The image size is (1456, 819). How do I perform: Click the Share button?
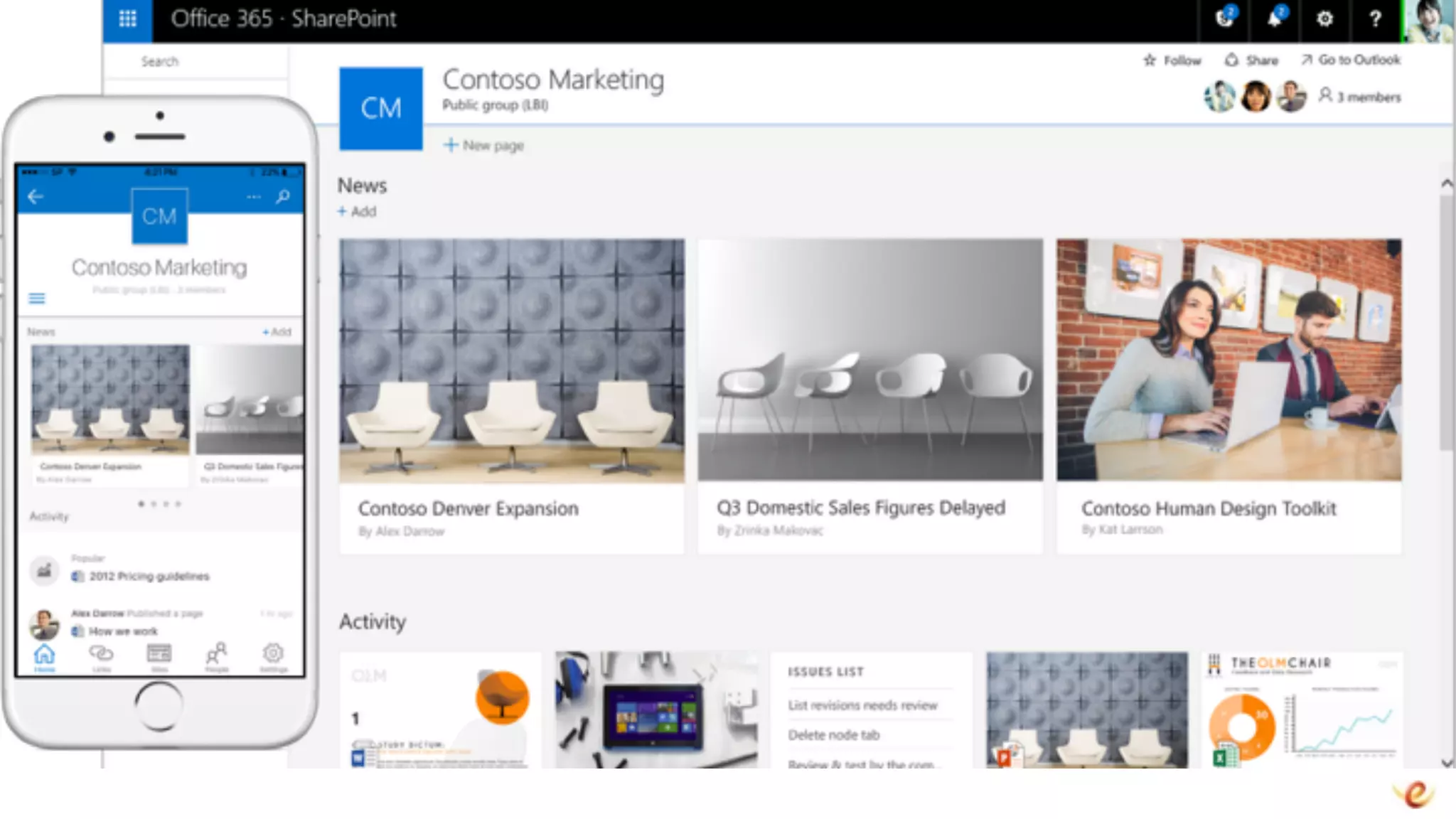[1252, 60]
